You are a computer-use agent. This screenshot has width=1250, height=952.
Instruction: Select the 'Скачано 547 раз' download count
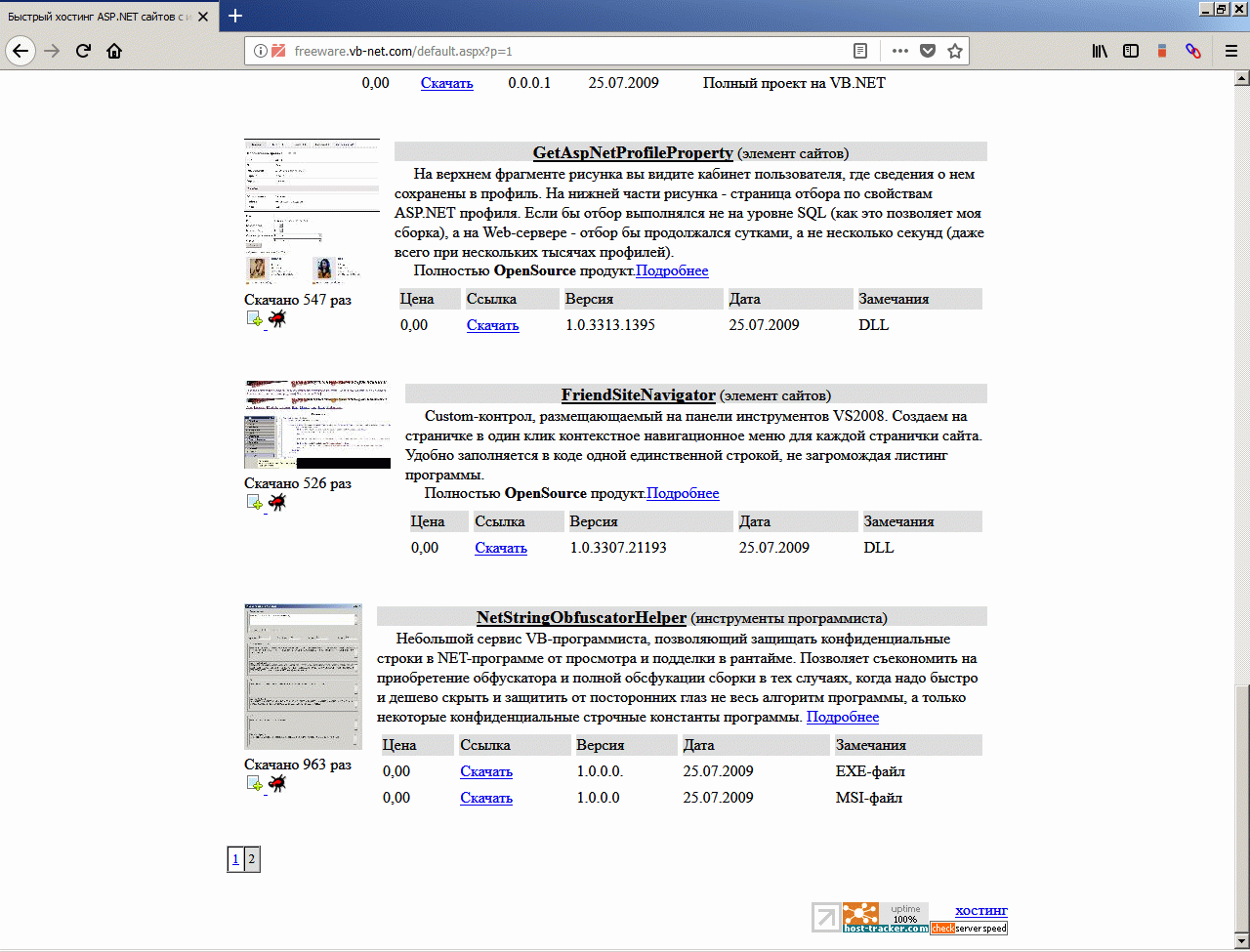(298, 300)
